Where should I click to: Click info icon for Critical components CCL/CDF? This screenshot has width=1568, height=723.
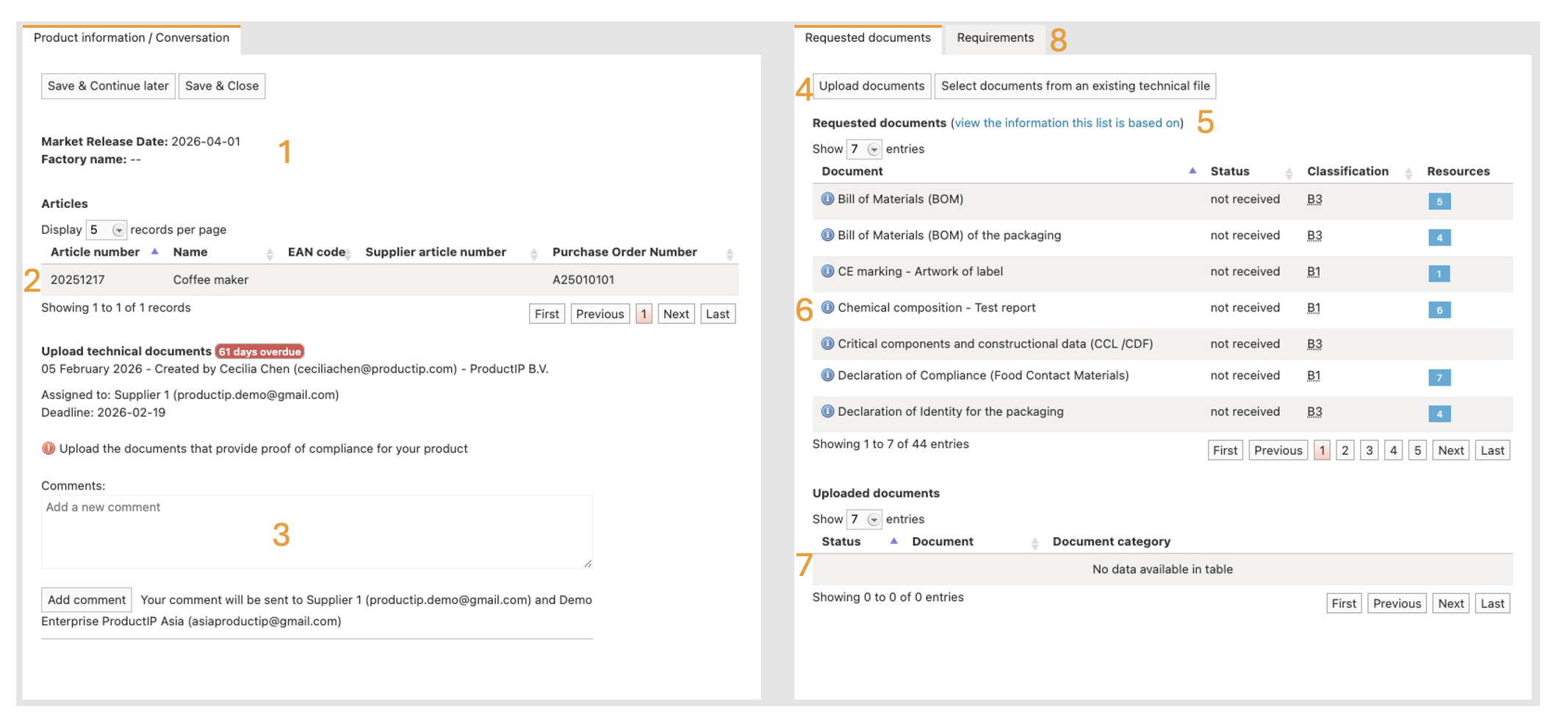(827, 343)
